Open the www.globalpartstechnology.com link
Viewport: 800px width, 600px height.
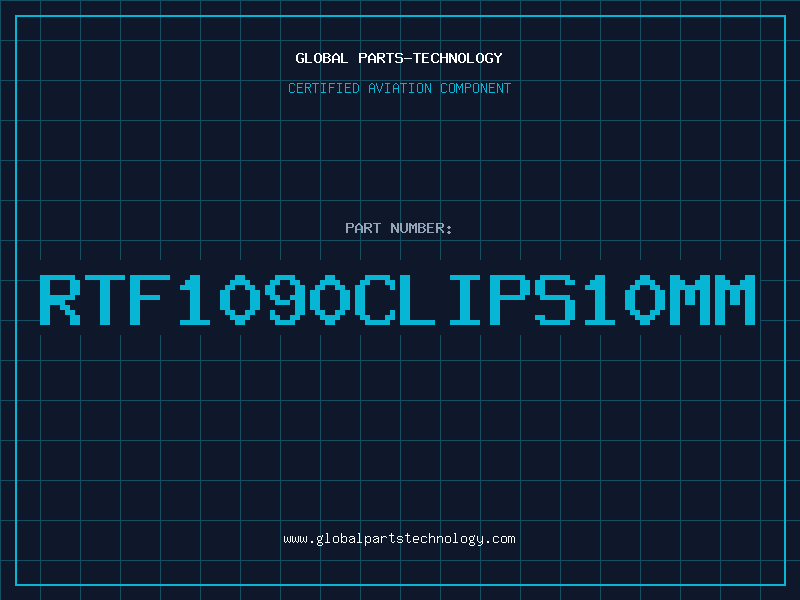pyautogui.click(x=399, y=539)
